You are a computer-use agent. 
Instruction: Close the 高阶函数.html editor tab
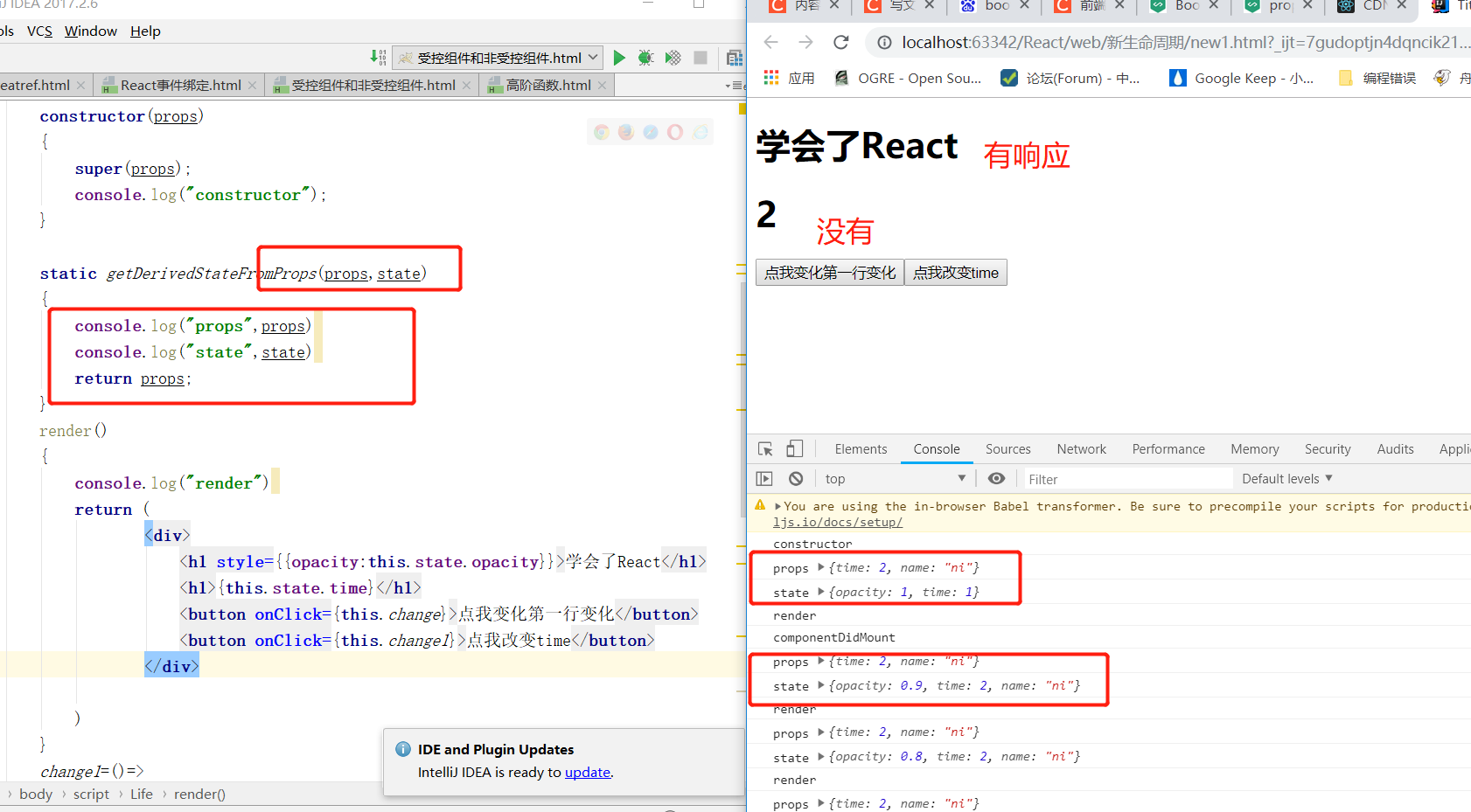603,85
